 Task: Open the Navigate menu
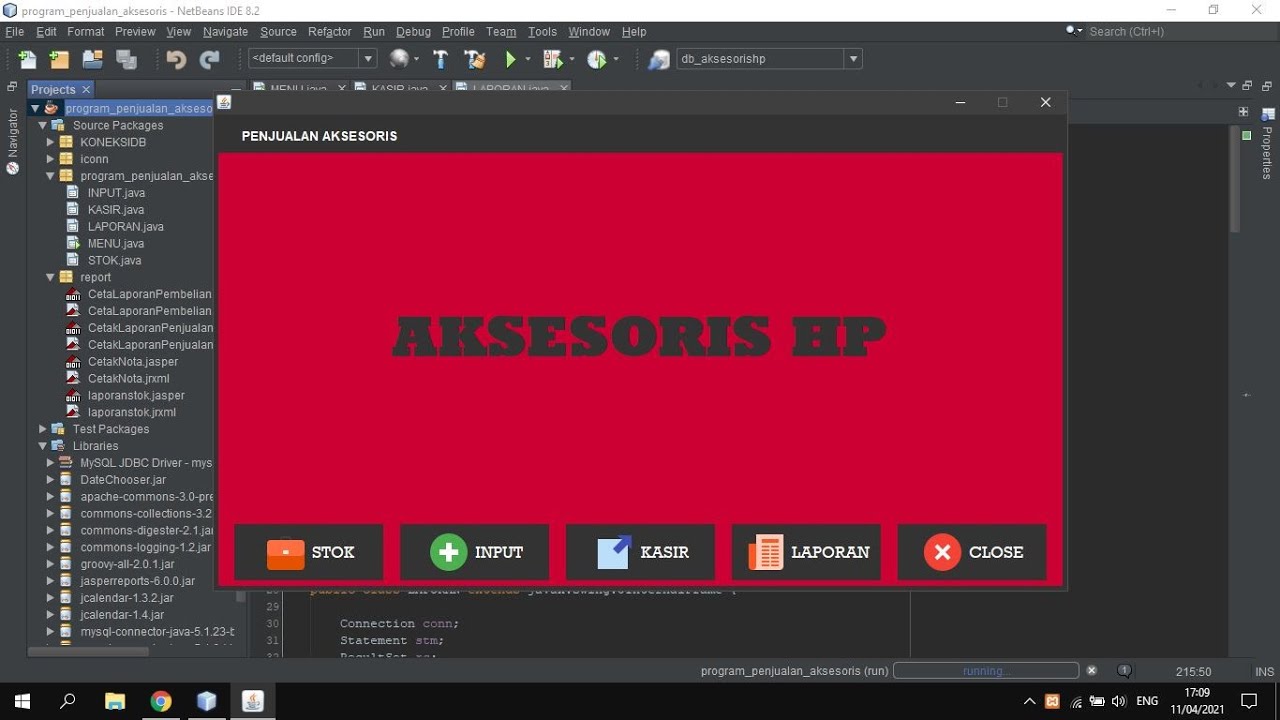pyautogui.click(x=225, y=32)
